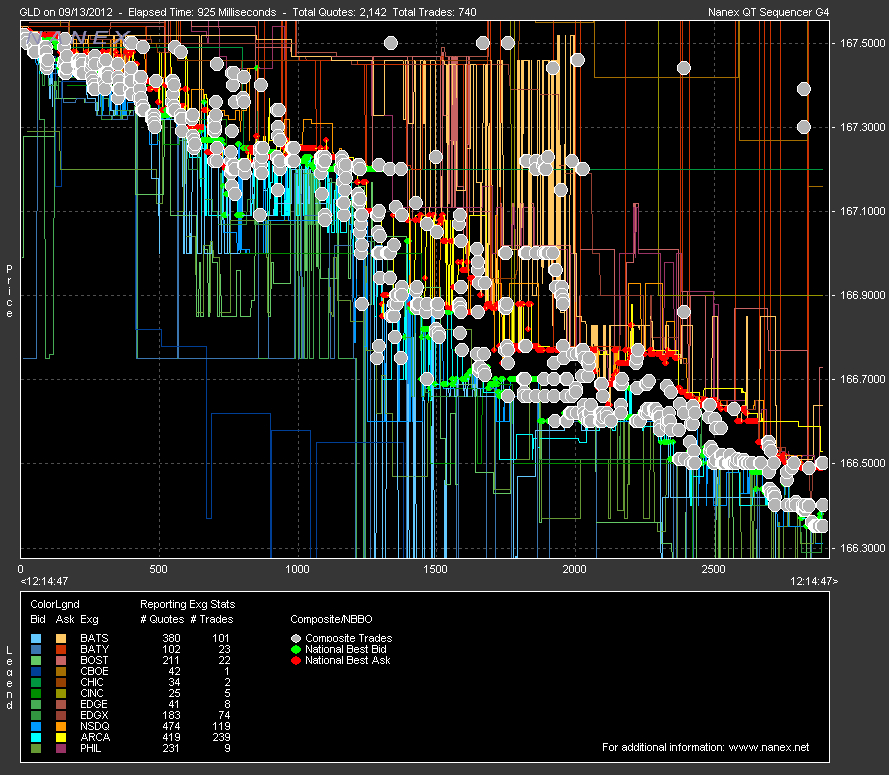Click the Composite Trades gray legend marker
Screen dimensions: 889x775
(x=295, y=638)
